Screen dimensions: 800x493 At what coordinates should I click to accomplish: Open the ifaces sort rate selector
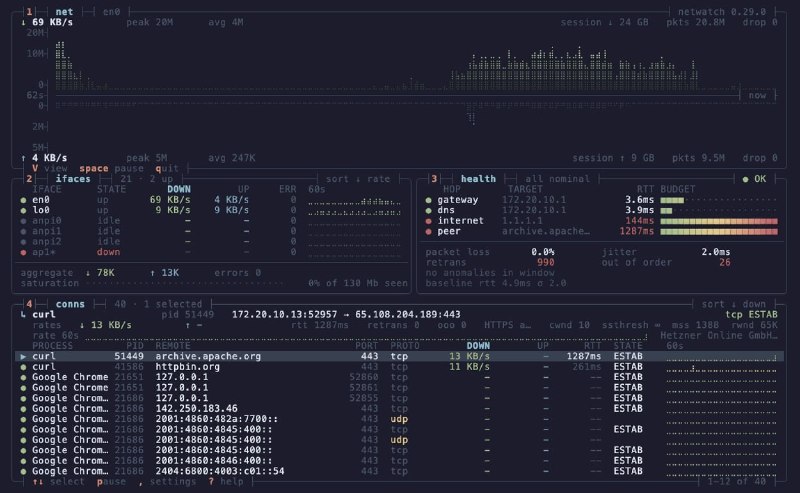coord(358,179)
